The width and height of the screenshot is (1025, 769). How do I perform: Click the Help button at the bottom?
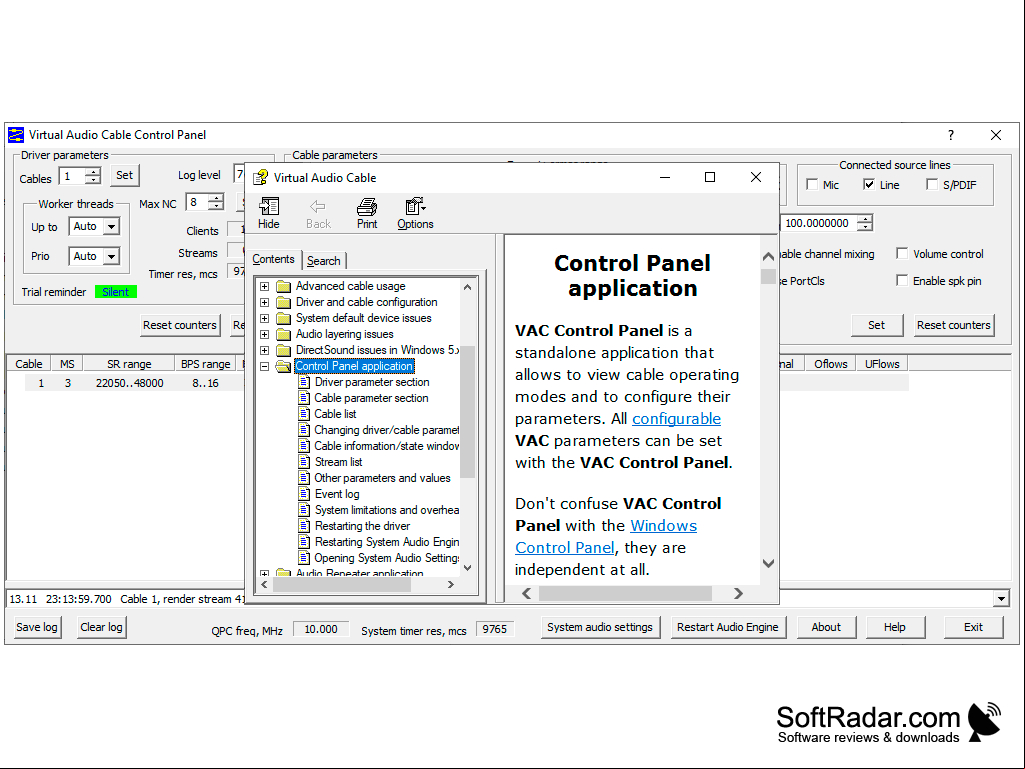coord(894,627)
